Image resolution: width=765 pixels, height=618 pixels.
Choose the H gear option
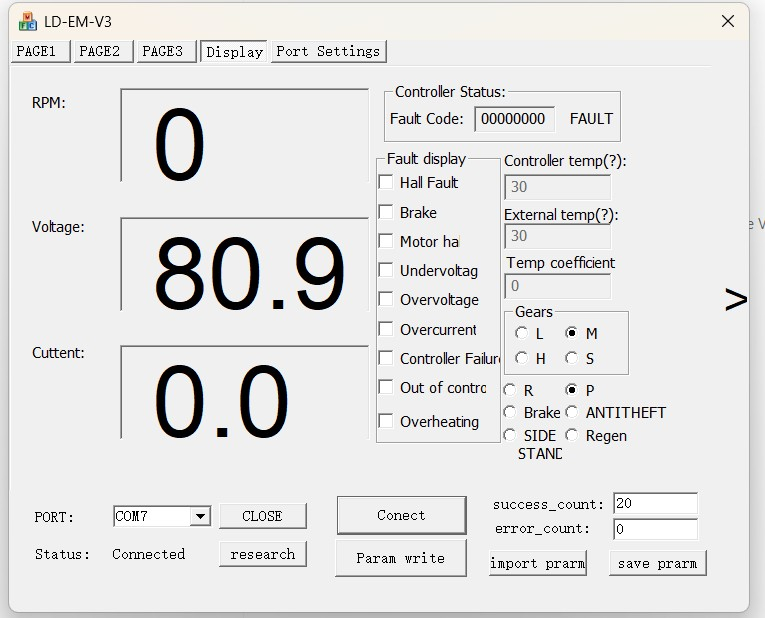click(522, 357)
